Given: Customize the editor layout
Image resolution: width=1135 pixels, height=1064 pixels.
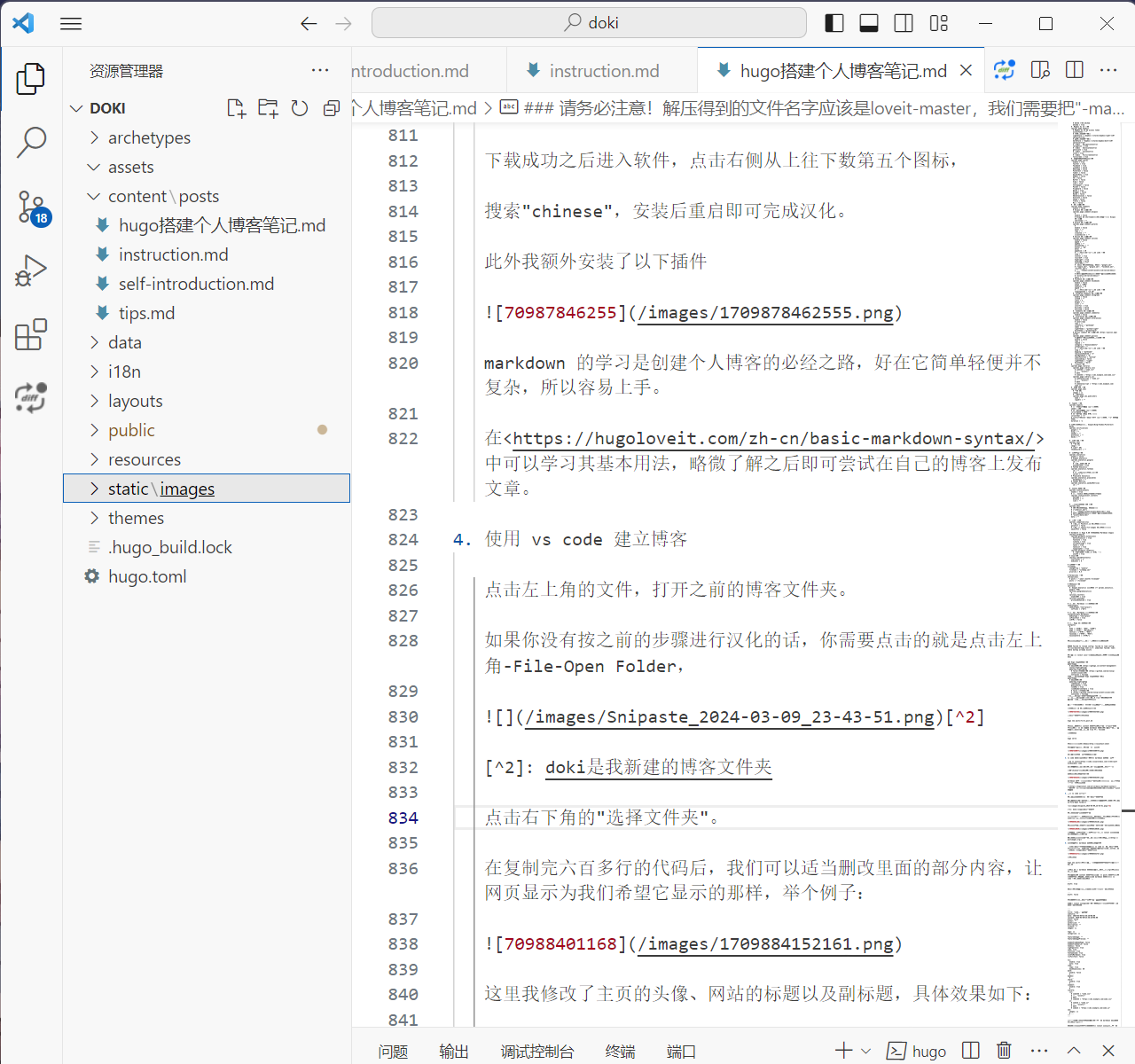Looking at the screenshot, I should 939,23.
